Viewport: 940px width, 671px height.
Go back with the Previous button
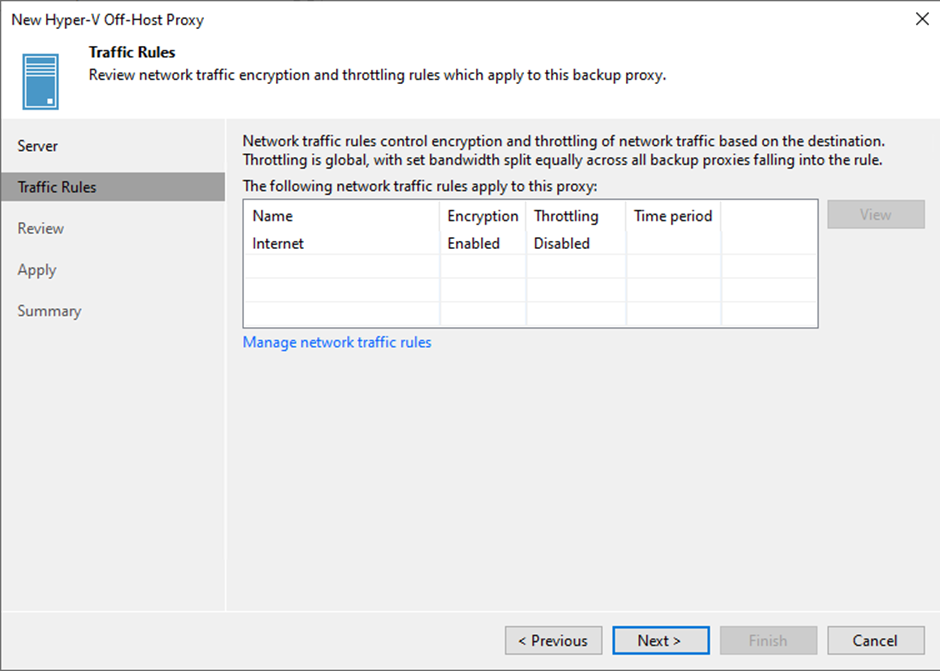pos(553,640)
